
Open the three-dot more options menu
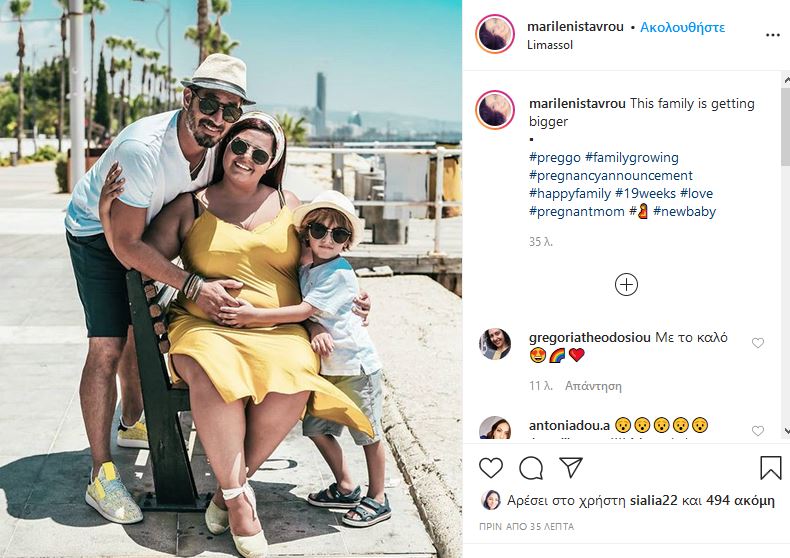773,35
